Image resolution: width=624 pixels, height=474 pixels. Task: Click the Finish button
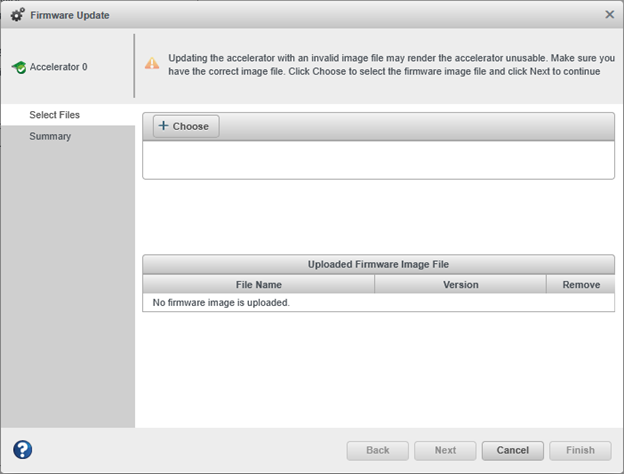point(580,450)
